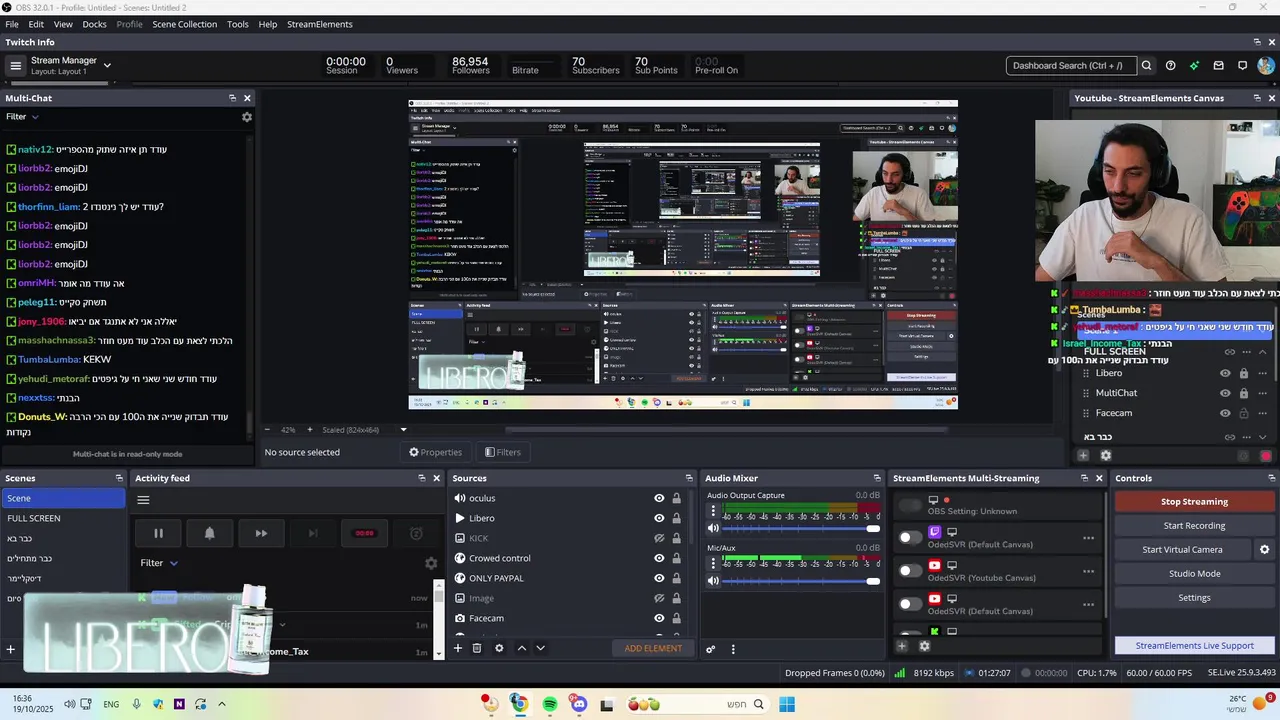Open the Tools menu
Screen dimensions: 1280x720
(x=238, y=24)
